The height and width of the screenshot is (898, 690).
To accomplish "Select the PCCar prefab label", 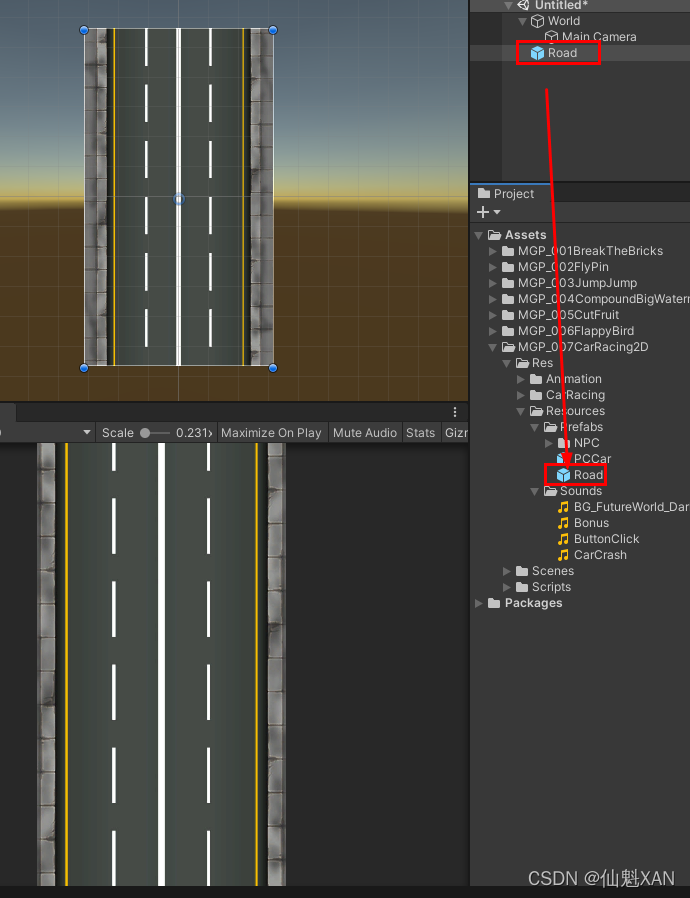I will tap(593, 459).
